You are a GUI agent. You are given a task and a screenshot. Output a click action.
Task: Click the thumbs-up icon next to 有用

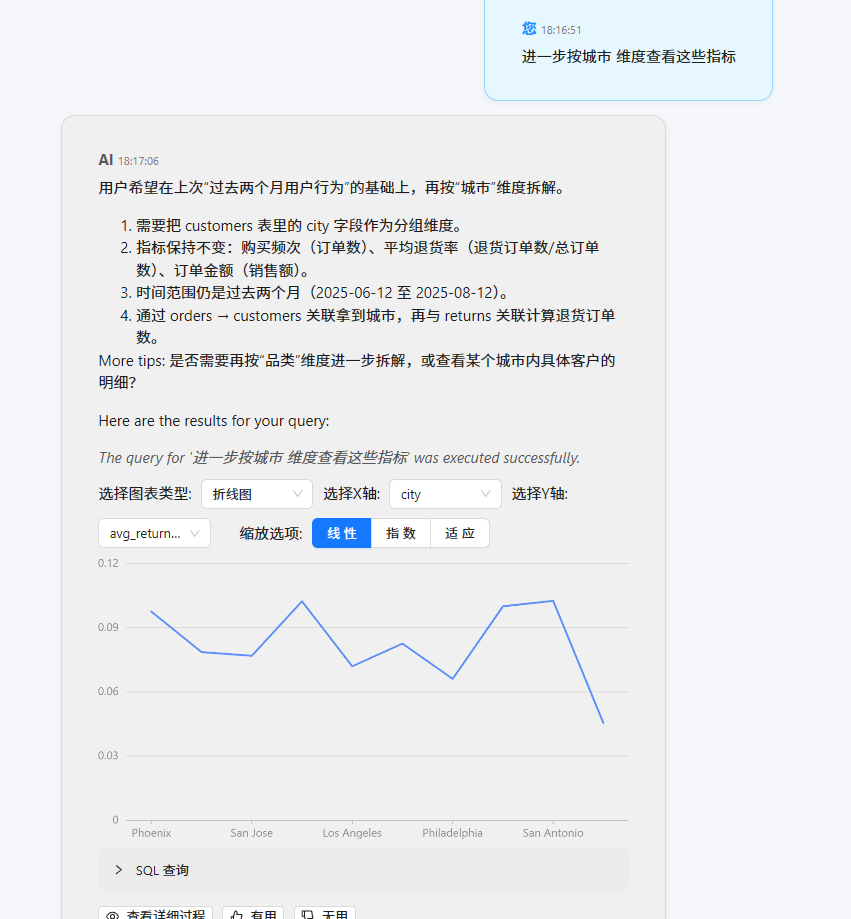[x=236, y=914]
